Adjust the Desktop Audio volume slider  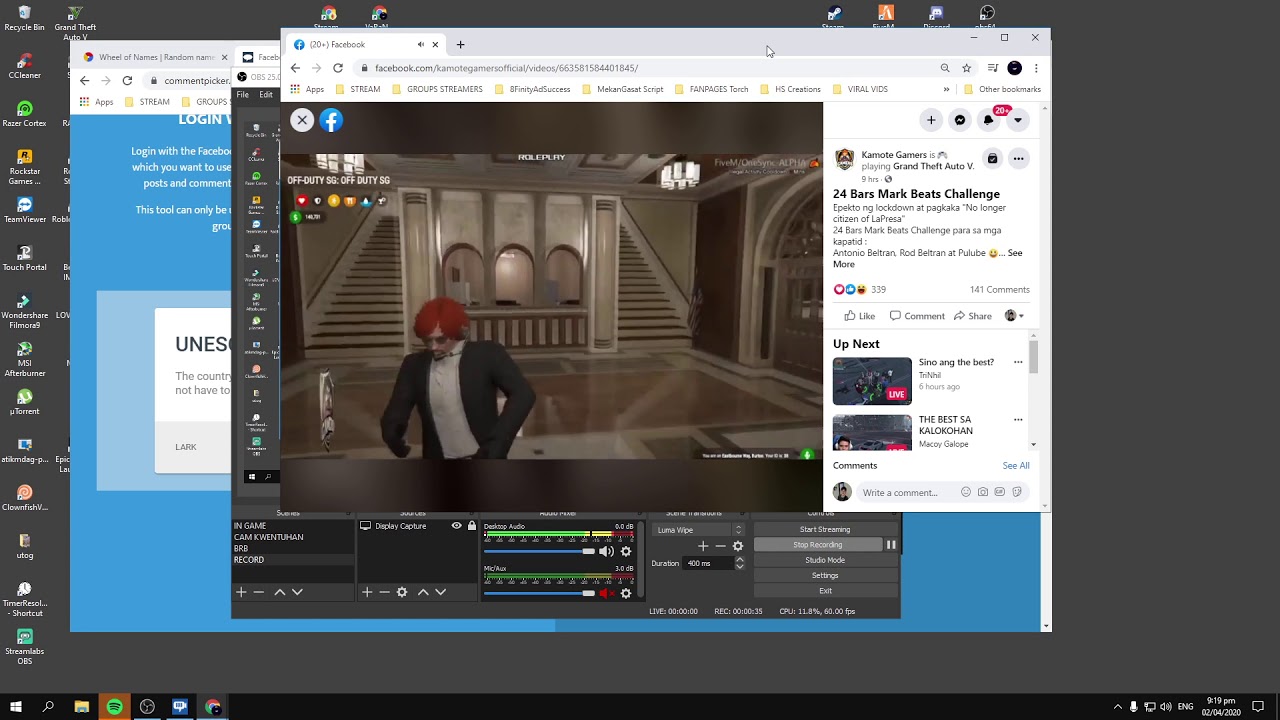[x=539, y=551]
